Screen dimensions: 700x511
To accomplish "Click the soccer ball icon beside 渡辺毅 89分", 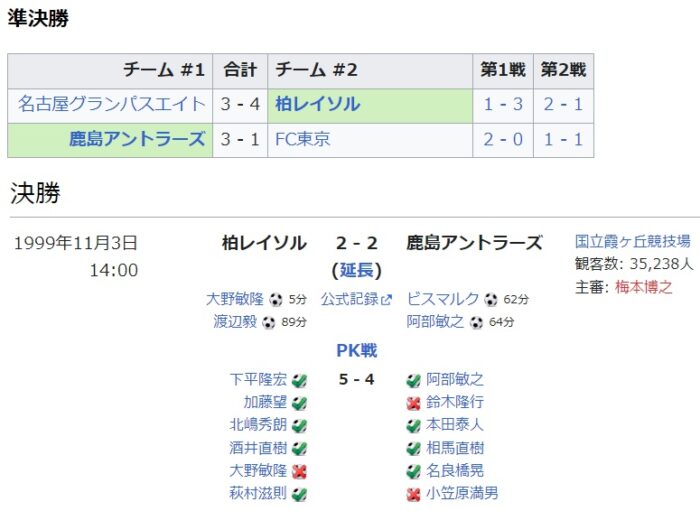I will (x=268, y=322).
